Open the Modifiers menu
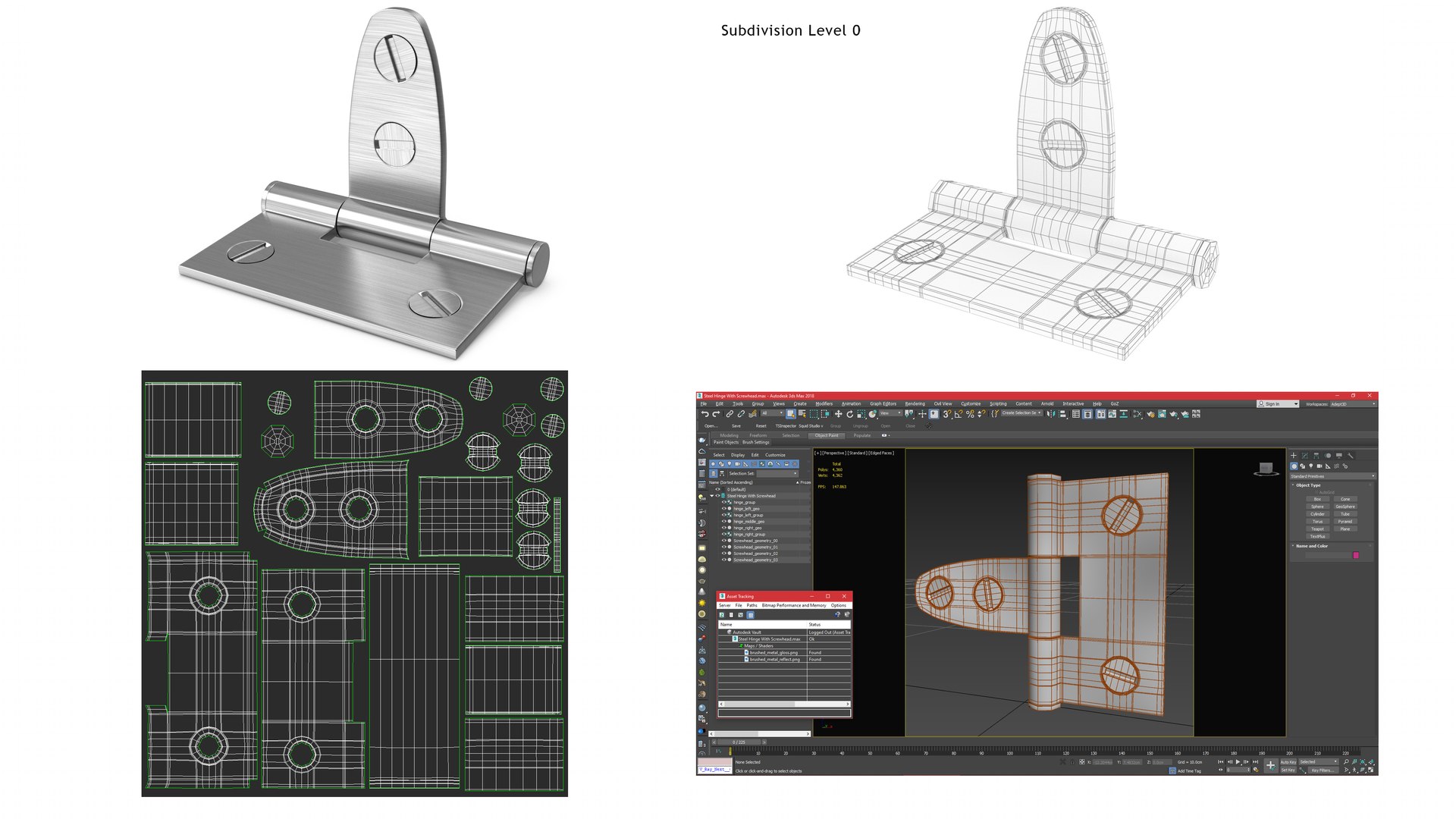The image size is (1456, 819). click(824, 404)
